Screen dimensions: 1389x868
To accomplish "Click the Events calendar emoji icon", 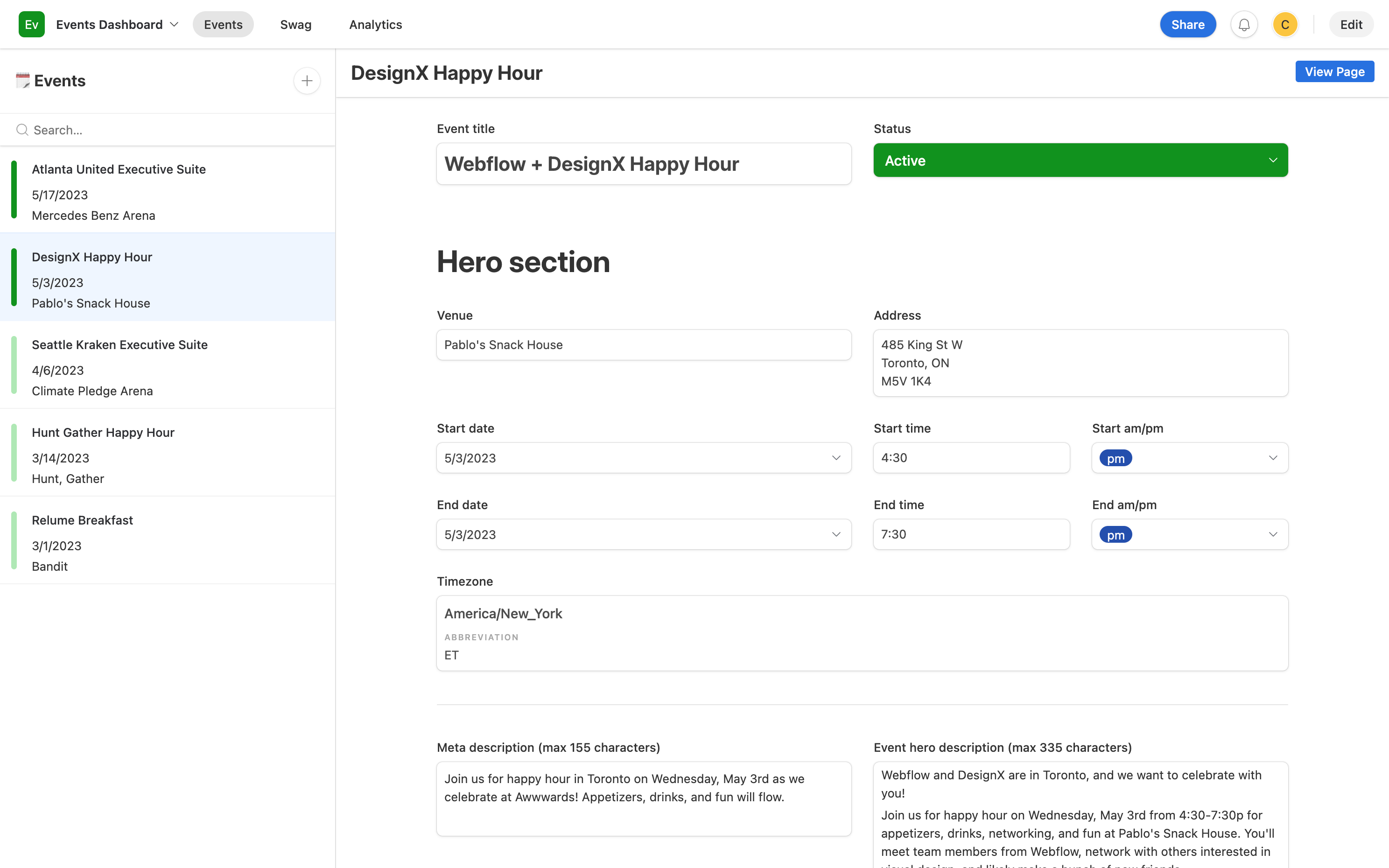I will (22, 81).
